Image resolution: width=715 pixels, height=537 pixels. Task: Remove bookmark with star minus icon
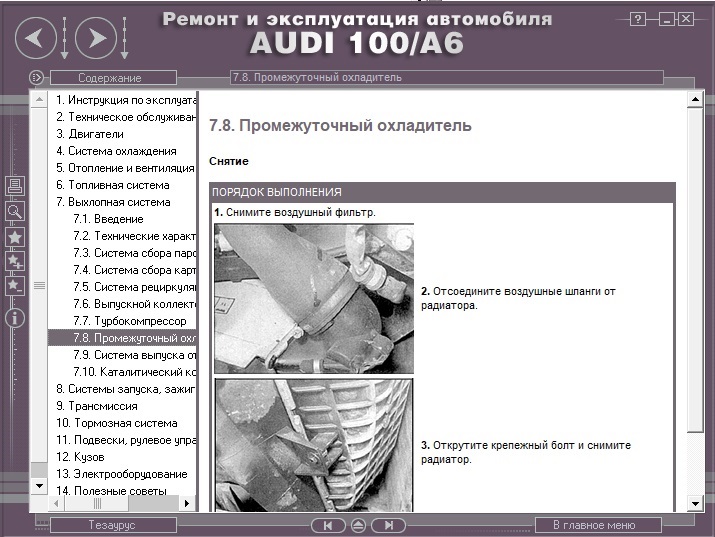click(x=15, y=286)
